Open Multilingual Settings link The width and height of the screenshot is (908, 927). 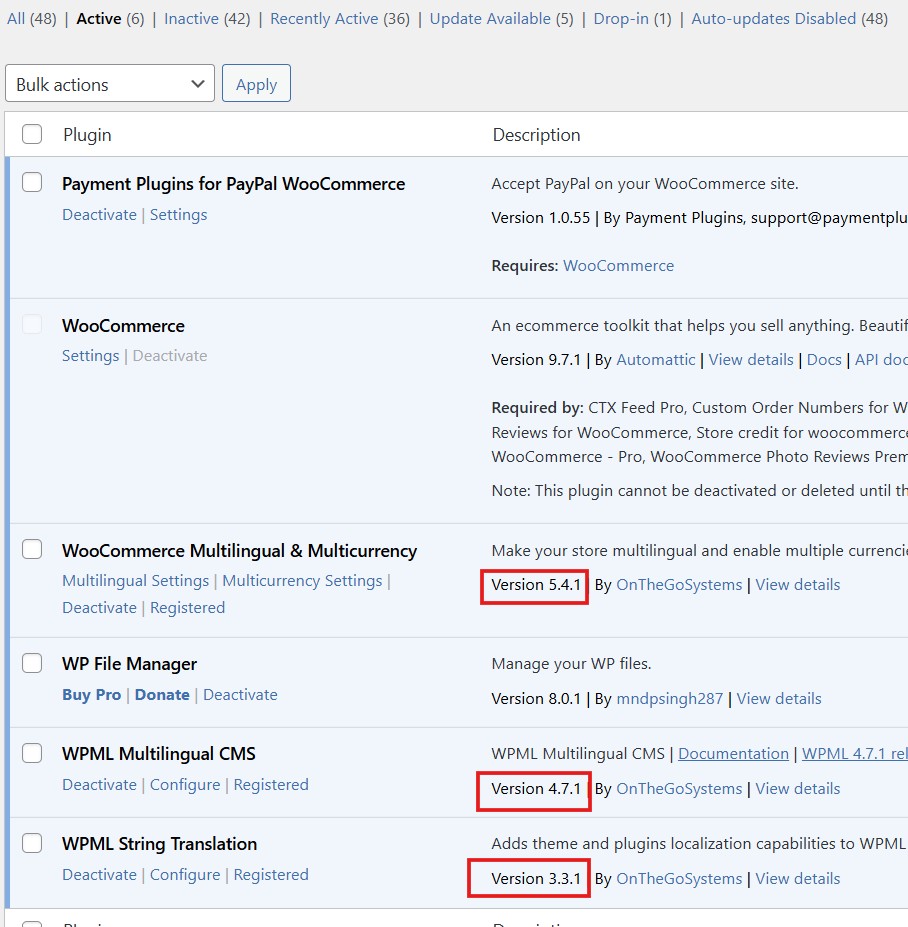135,581
